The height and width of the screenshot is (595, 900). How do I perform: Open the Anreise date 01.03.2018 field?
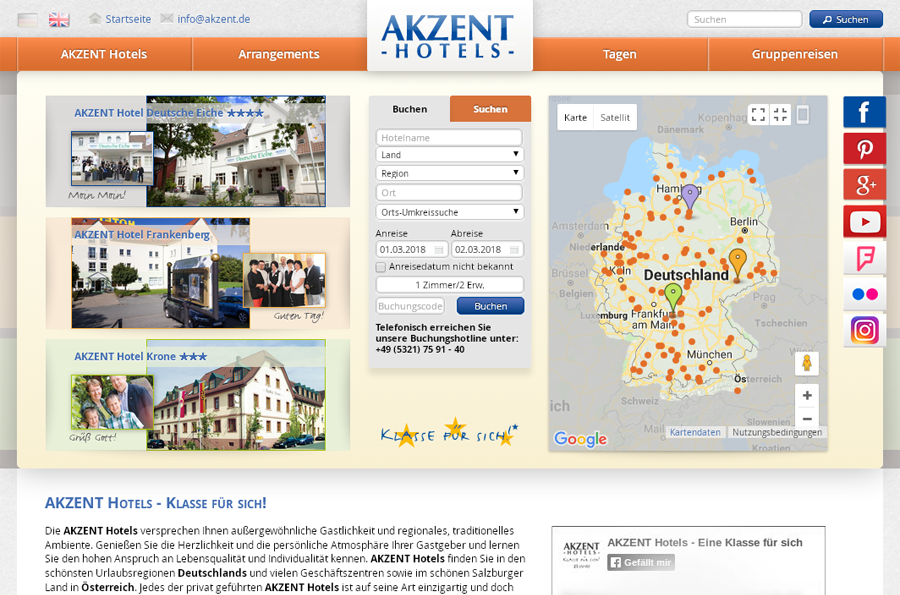pos(412,250)
